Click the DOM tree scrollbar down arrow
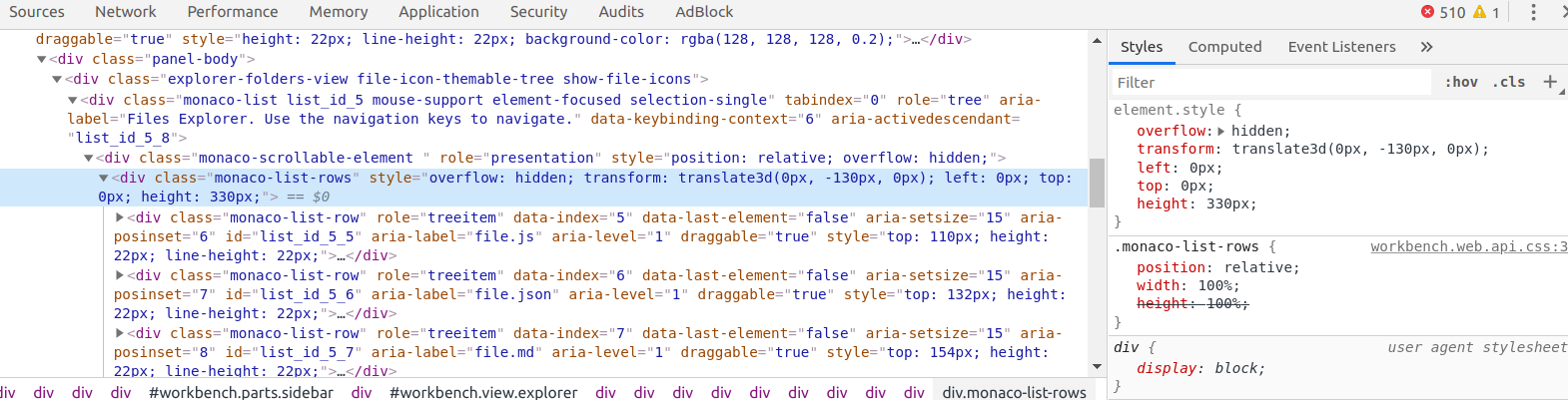 (x=1097, y=367)
